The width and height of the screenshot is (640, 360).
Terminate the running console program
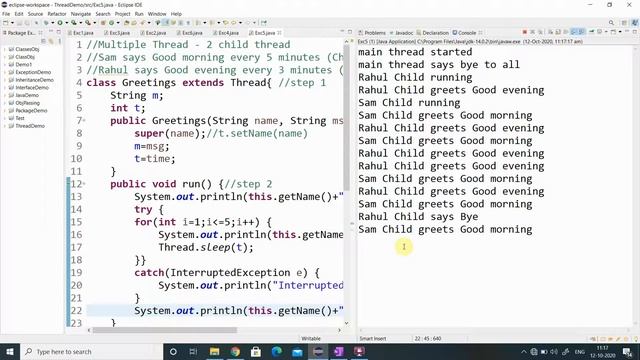(x=524, y=32)
